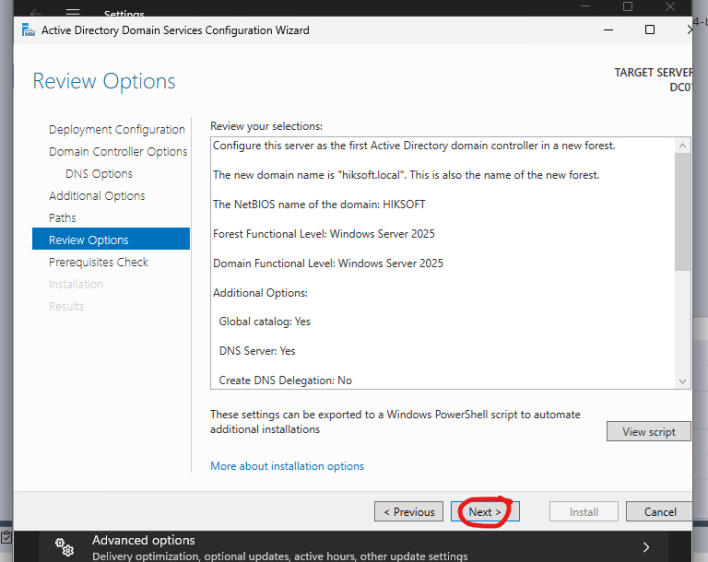708x562 pixels.
Task: Maximize the Settings window behind the wizard
Action: click(x=628, y=6)
